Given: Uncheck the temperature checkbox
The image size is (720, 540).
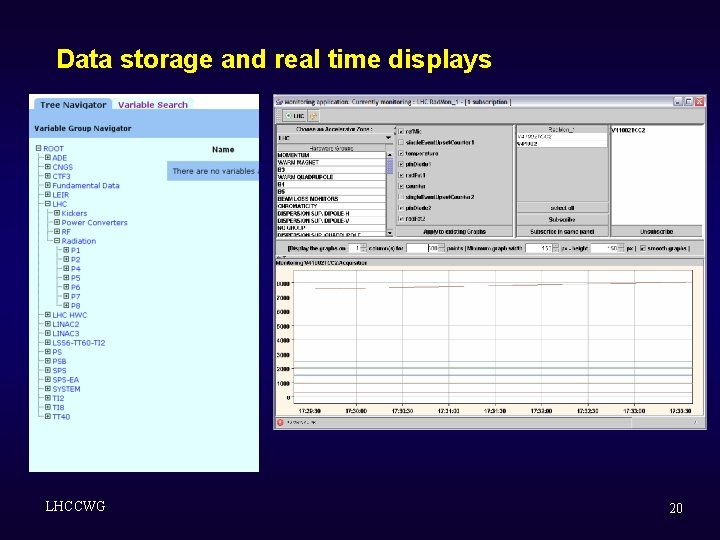Looking at the screenshot, I should (401, 153).
